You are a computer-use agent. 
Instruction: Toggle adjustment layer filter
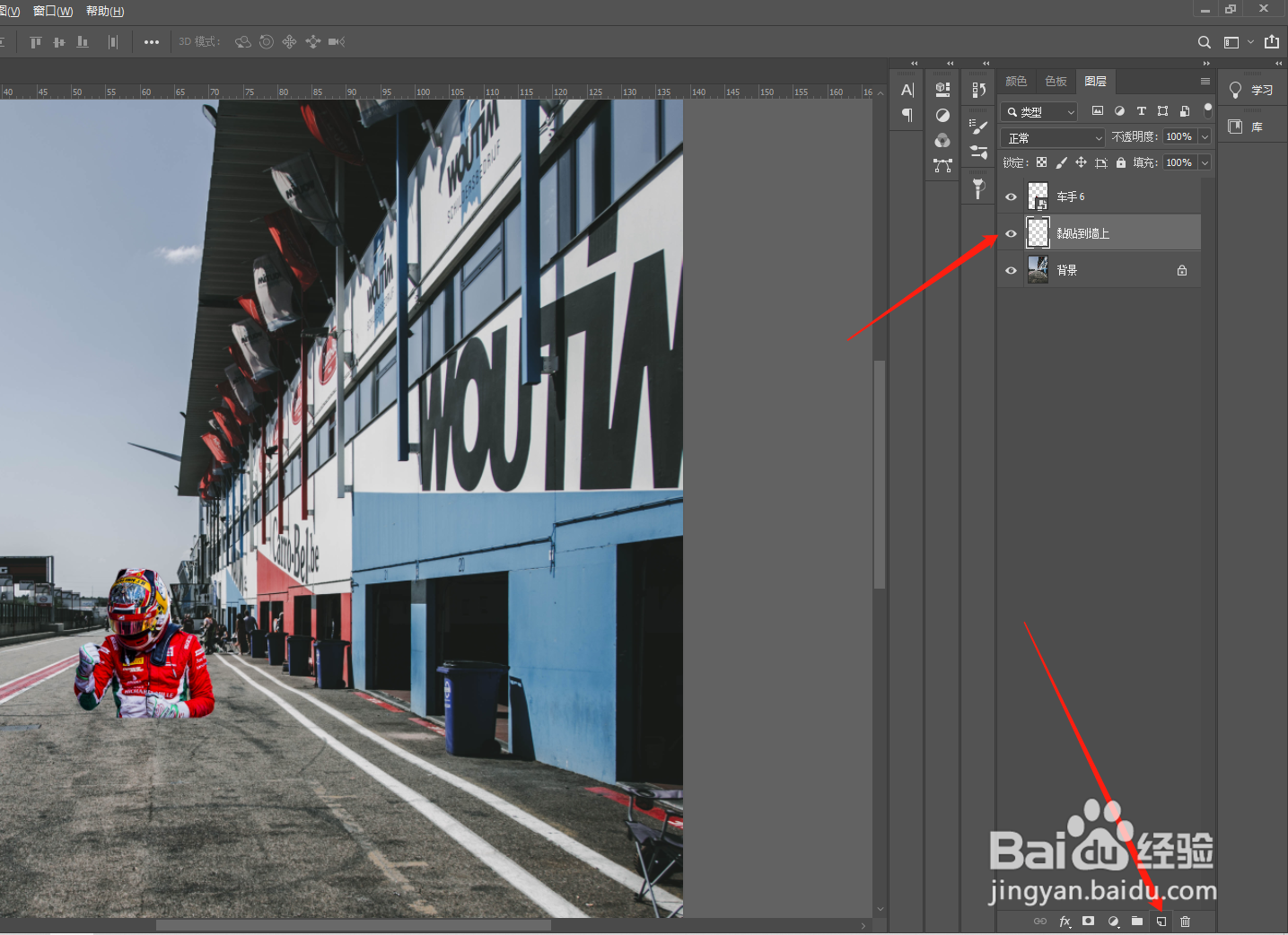pos(1119,111)
